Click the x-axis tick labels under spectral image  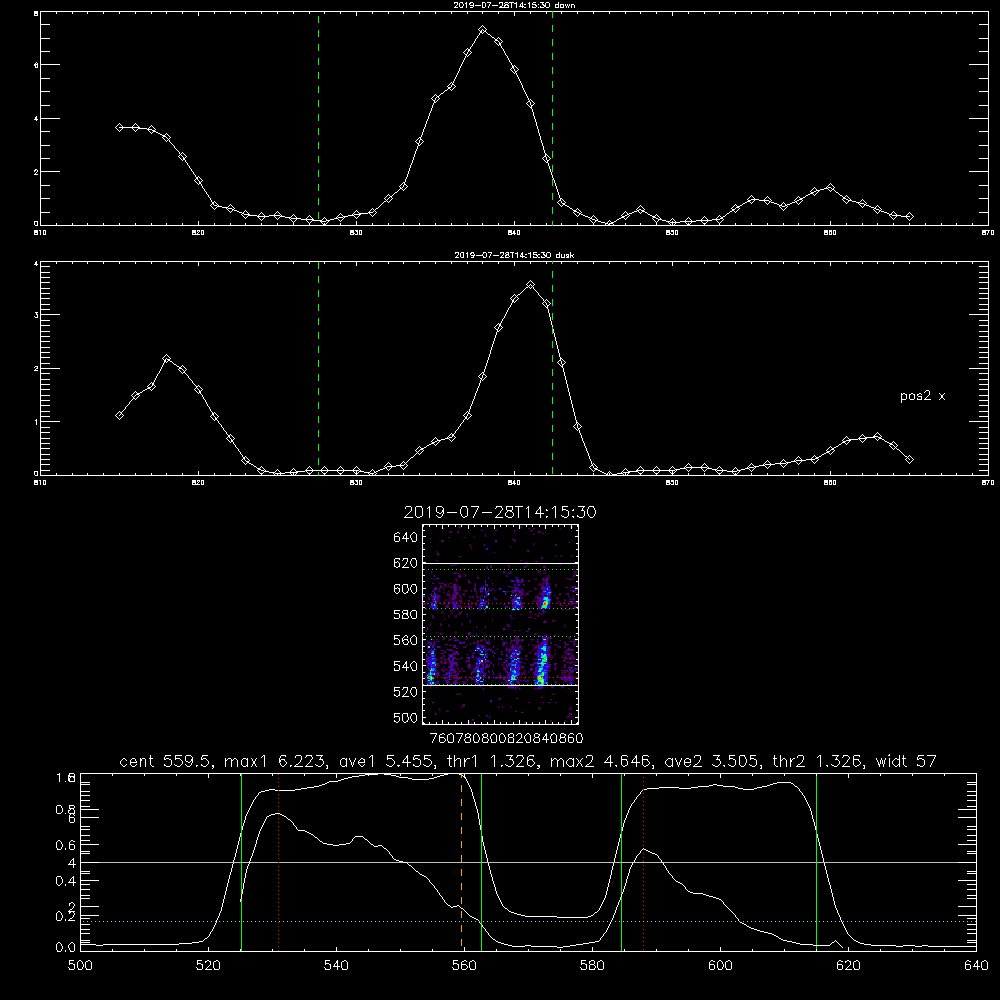(506, 738)
